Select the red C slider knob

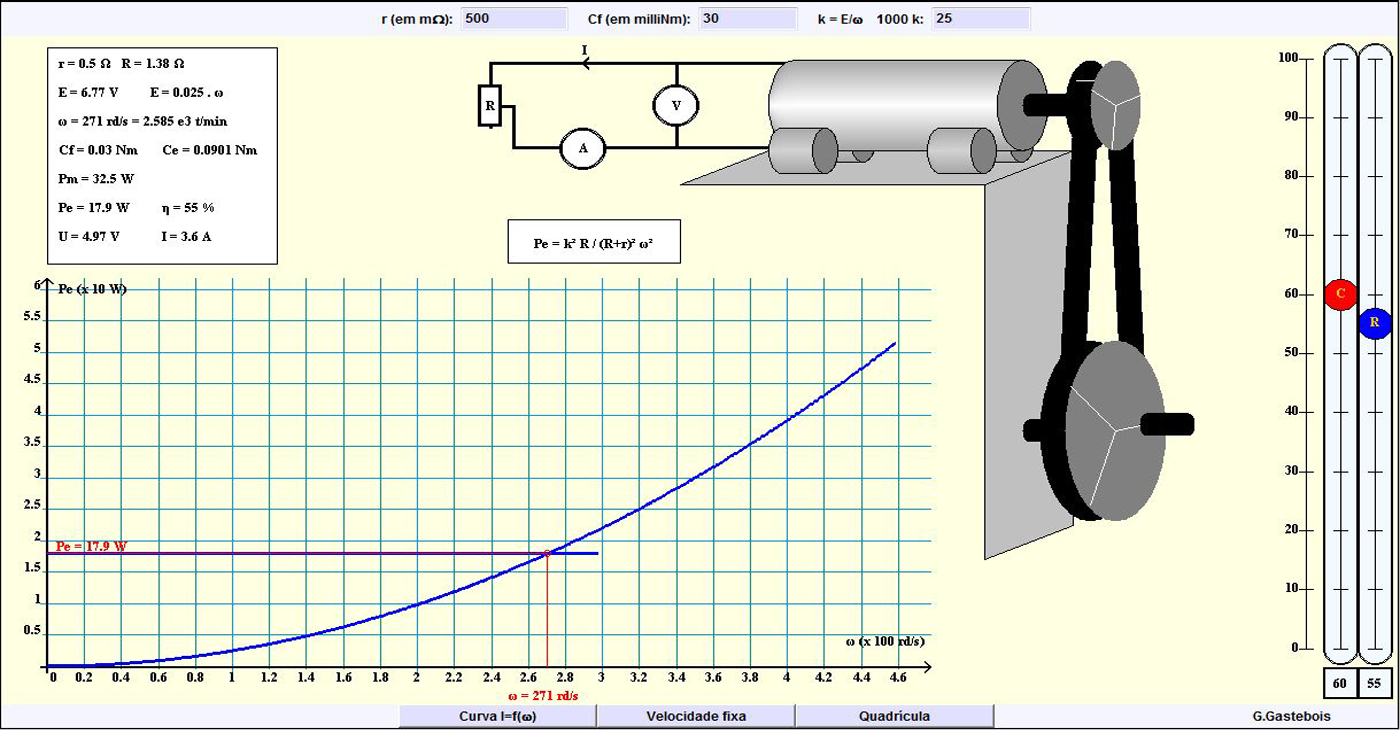click(1340, 295)
